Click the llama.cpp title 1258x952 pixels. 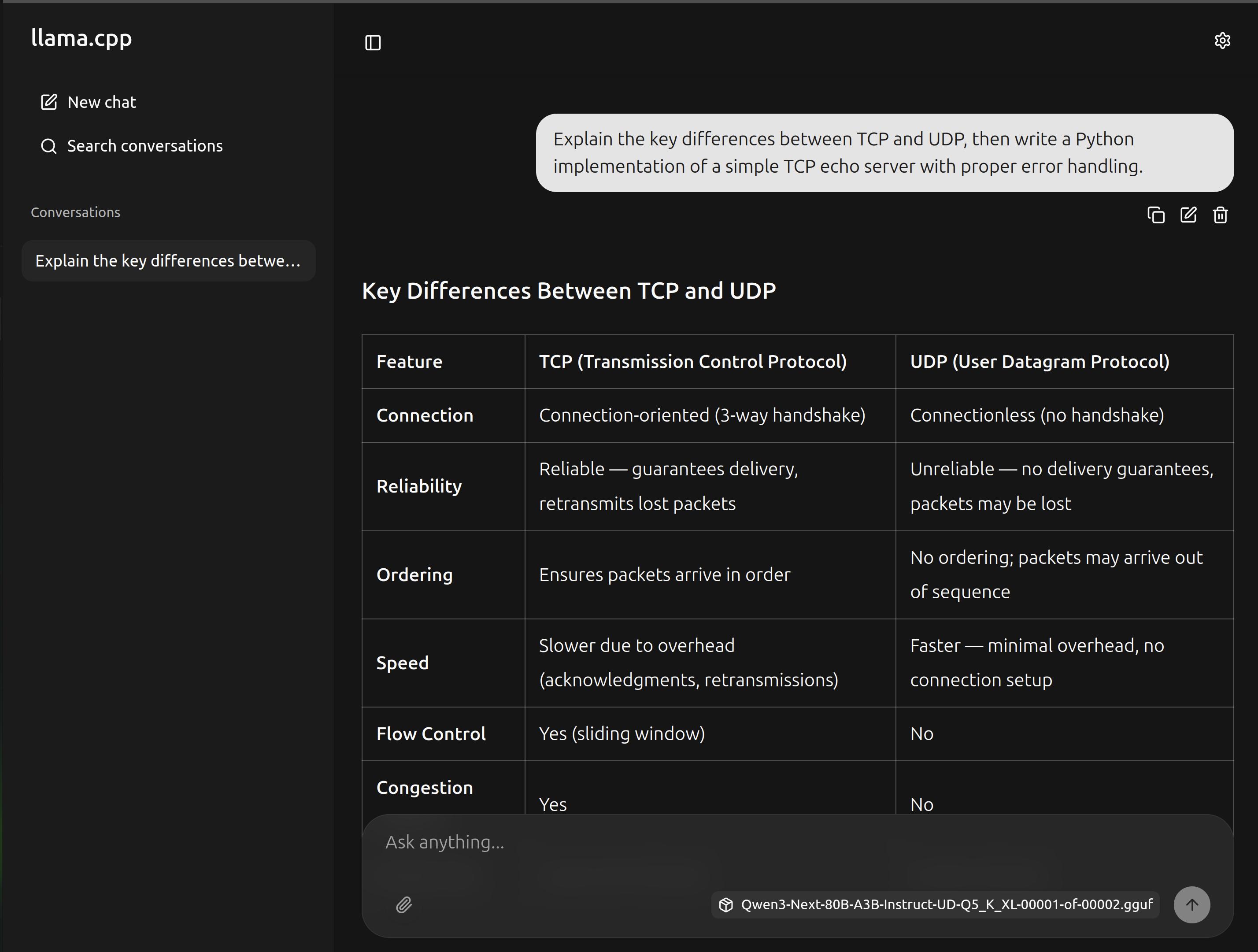coord(81,38)
